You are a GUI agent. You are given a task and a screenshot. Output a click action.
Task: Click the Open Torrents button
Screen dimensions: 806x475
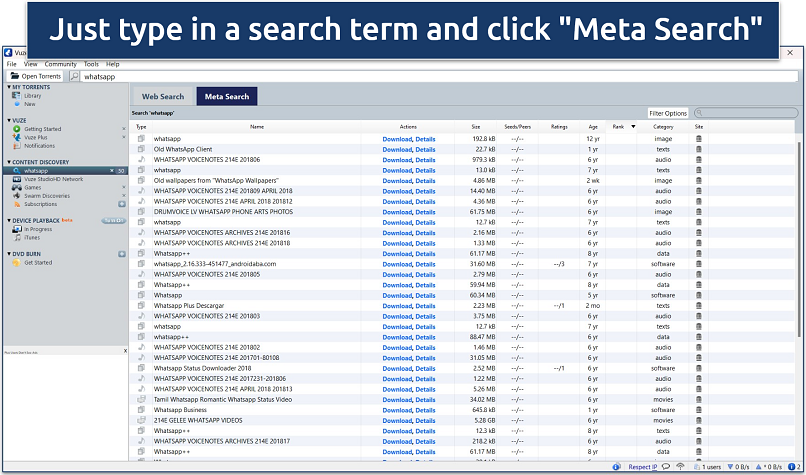click(x=35, y=76)
